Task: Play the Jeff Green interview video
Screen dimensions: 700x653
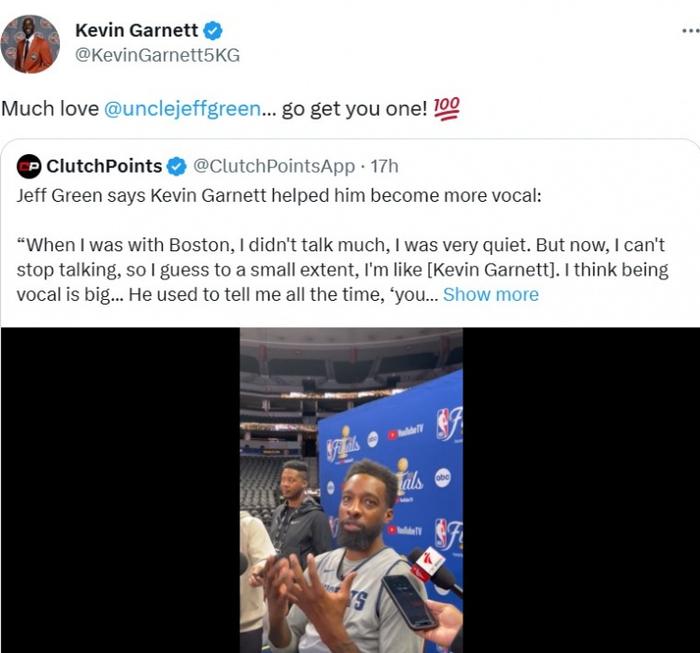Action: point(351,490)
